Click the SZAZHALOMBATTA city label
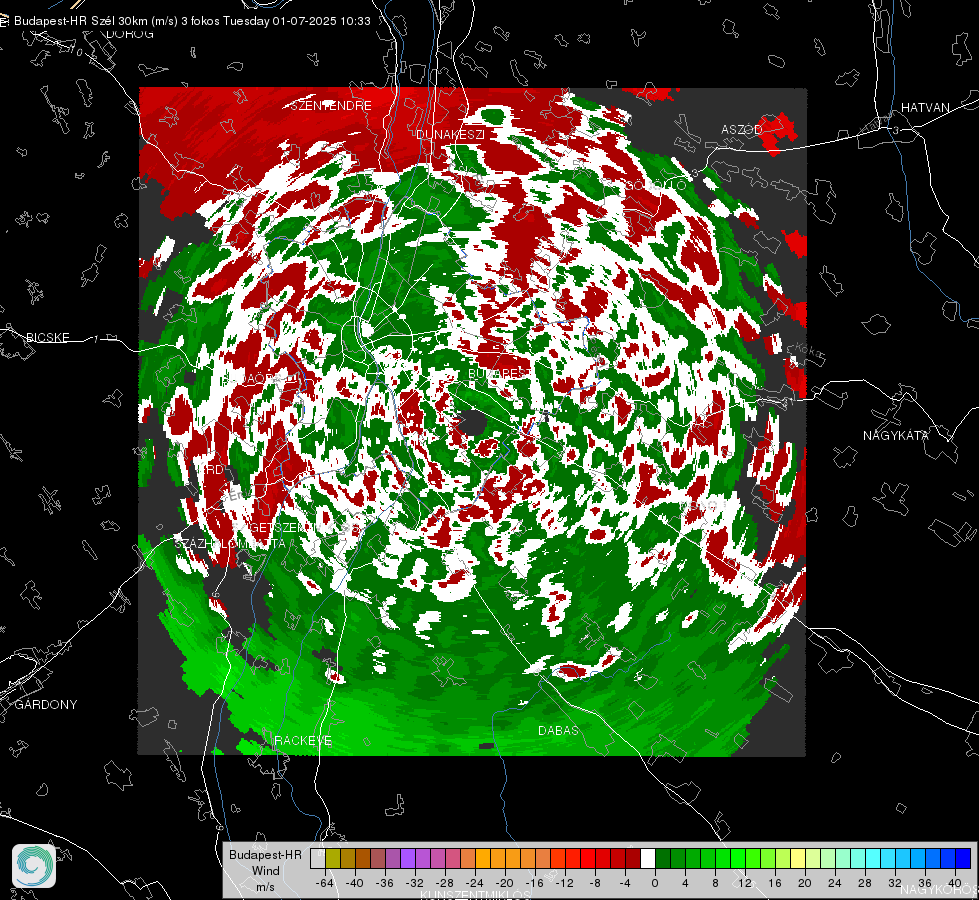979x900 pixels. point(230,543)
